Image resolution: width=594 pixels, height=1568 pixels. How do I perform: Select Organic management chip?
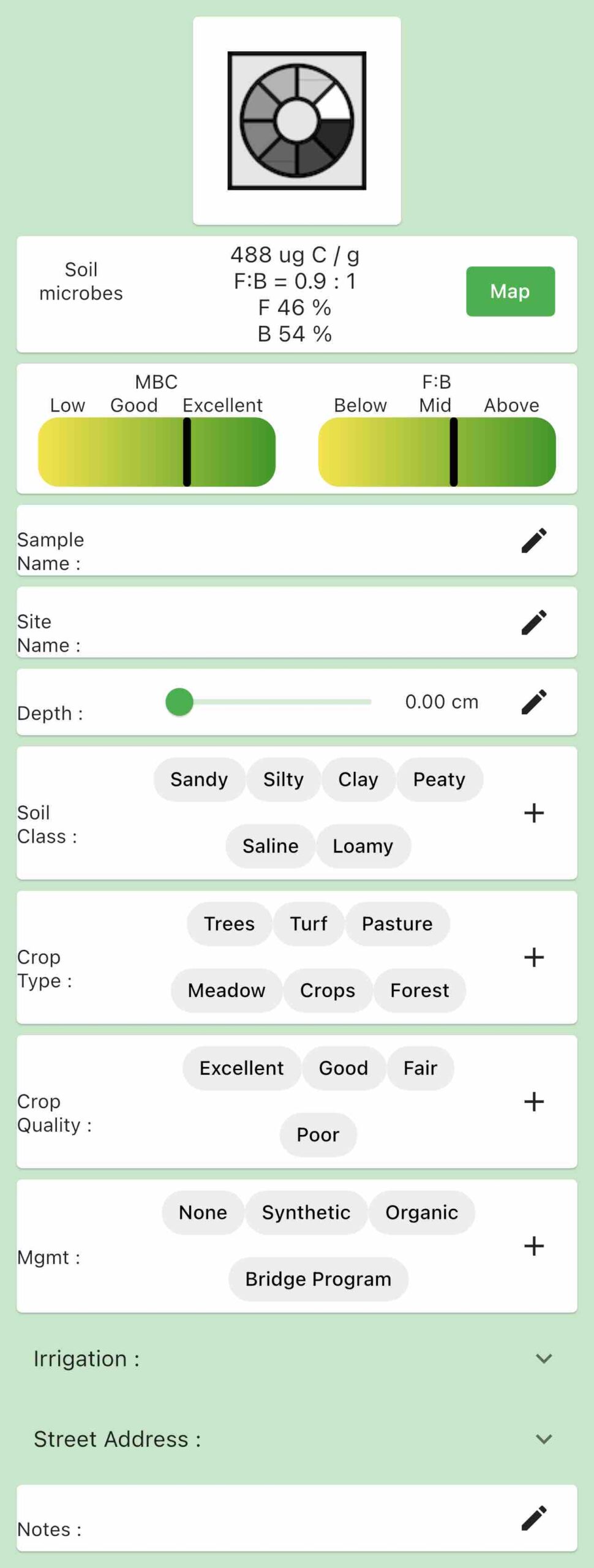coord(421,1212)
